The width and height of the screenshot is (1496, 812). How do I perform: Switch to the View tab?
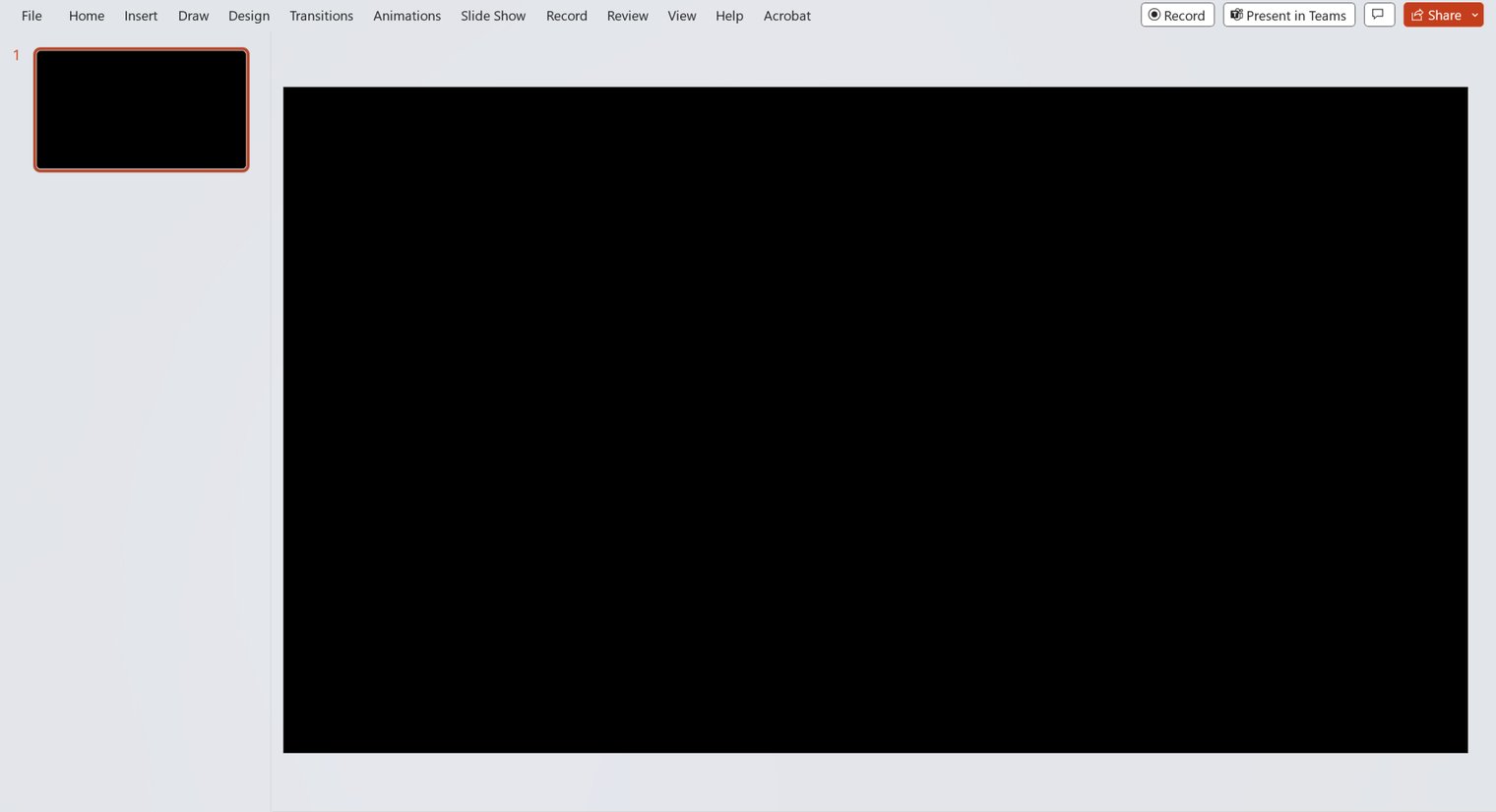682,16
